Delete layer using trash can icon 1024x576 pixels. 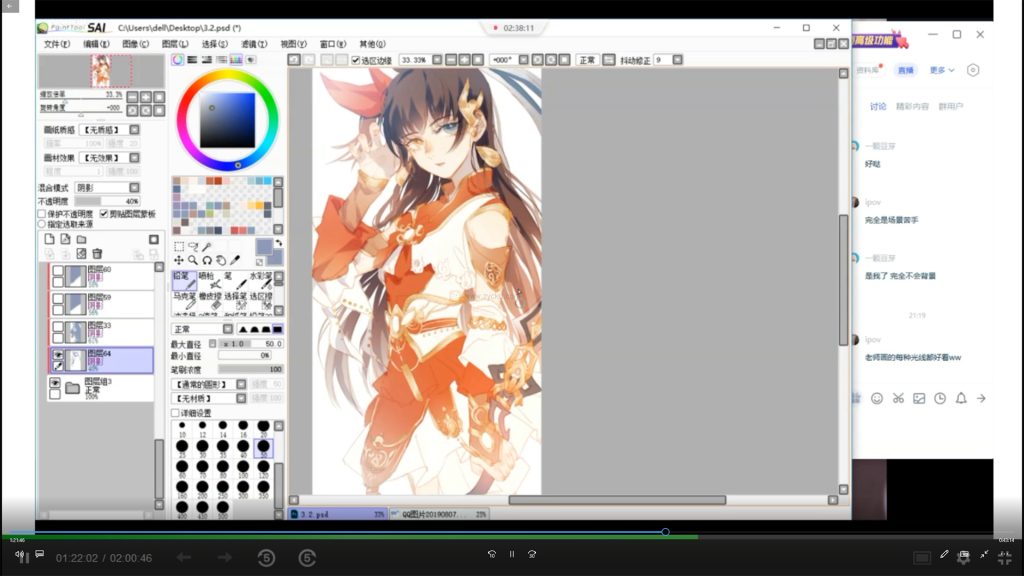point(98,254)
